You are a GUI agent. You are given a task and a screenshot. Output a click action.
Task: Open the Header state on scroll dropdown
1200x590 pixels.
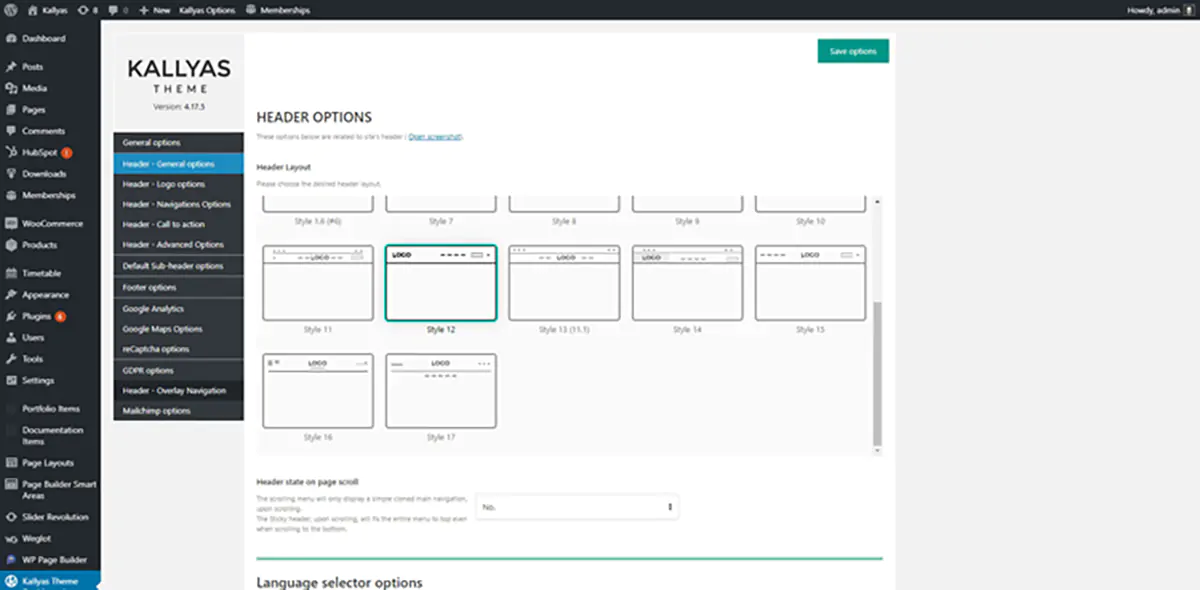(577, 507)
